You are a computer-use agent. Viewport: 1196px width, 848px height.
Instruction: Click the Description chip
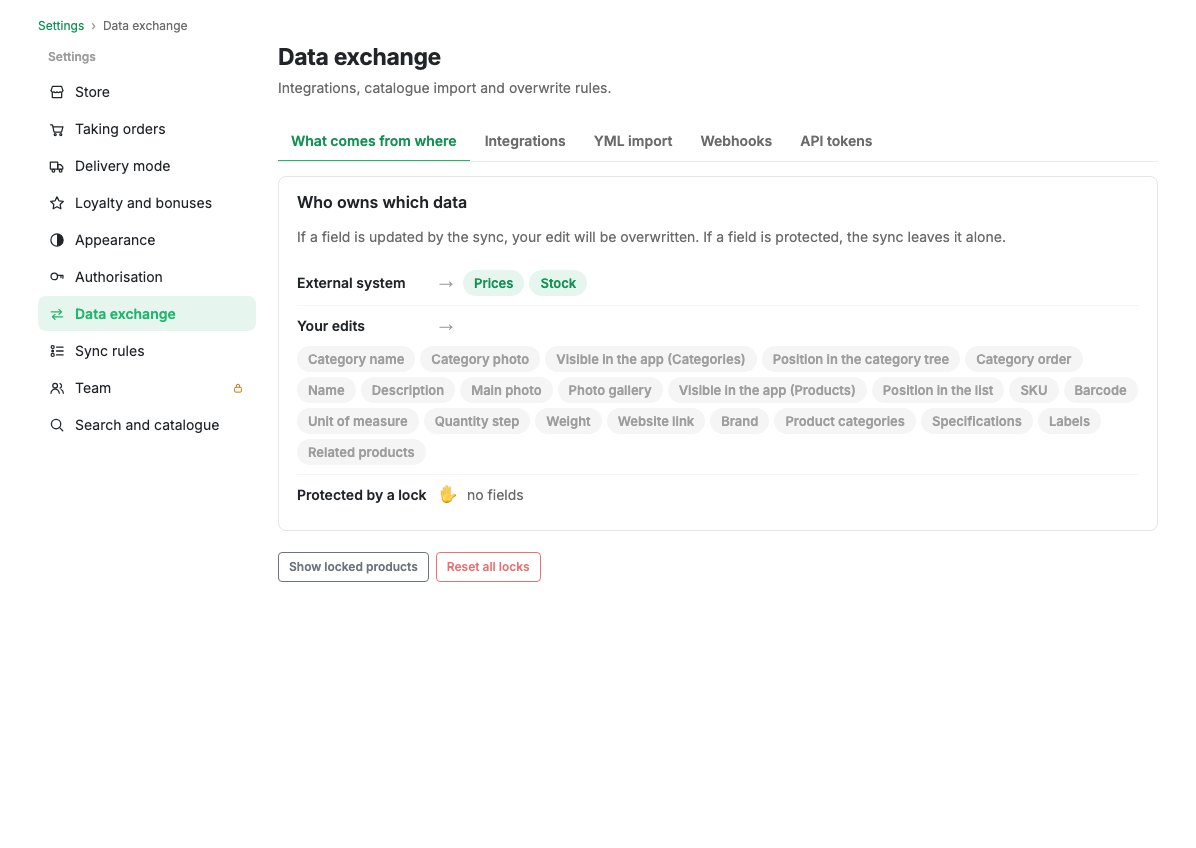point(407,390)
